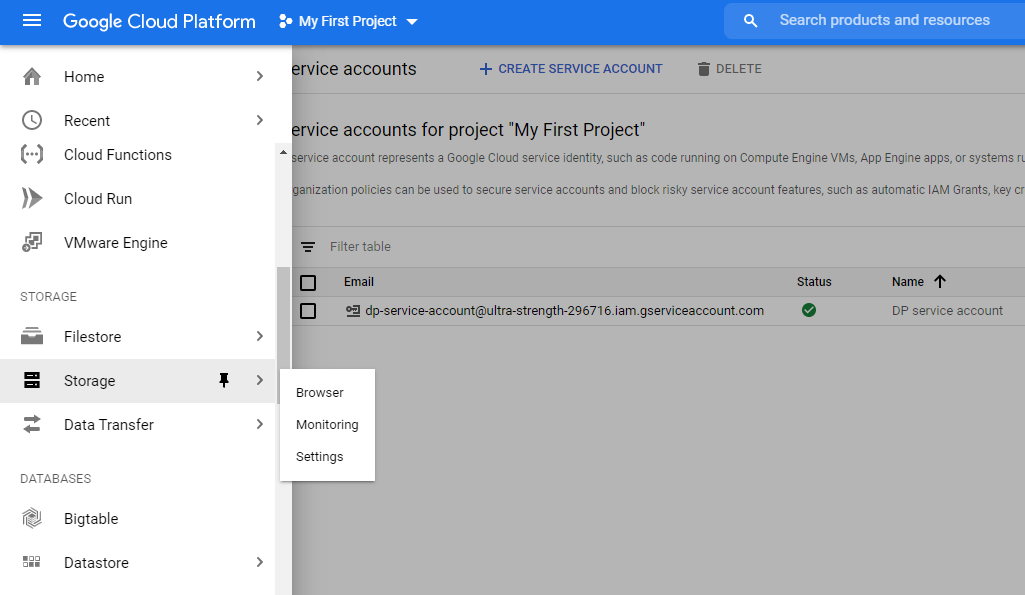The height and width of the screenshot is (595, 1025).
Task: Click the Storage icon in sidebar
Action: [x=31, y=380]
